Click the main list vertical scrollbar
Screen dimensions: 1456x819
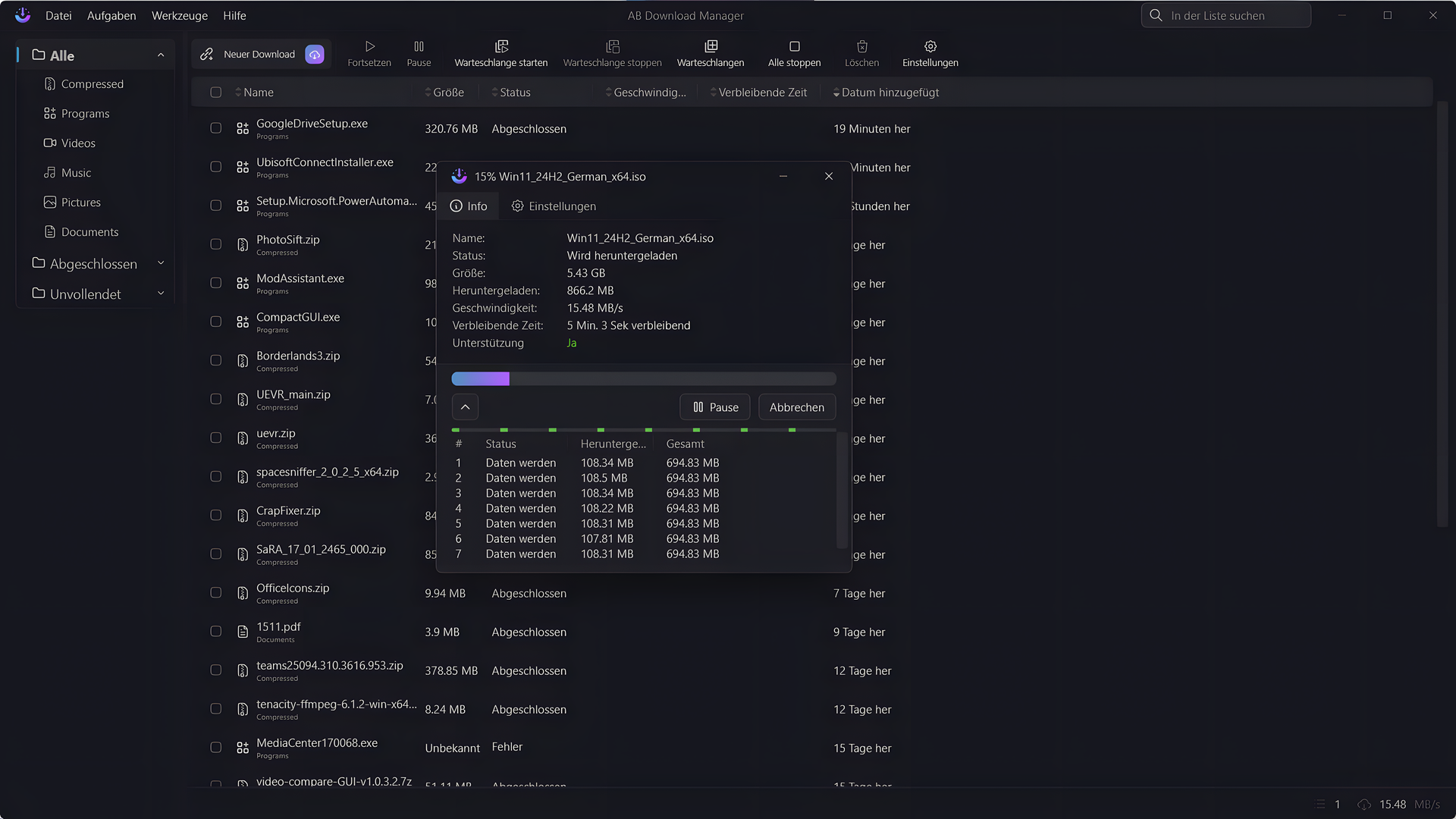point(1442,313)
